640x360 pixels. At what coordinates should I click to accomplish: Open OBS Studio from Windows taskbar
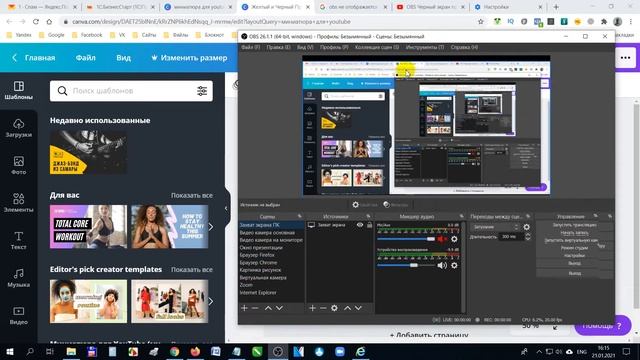(x=278, y=351)
